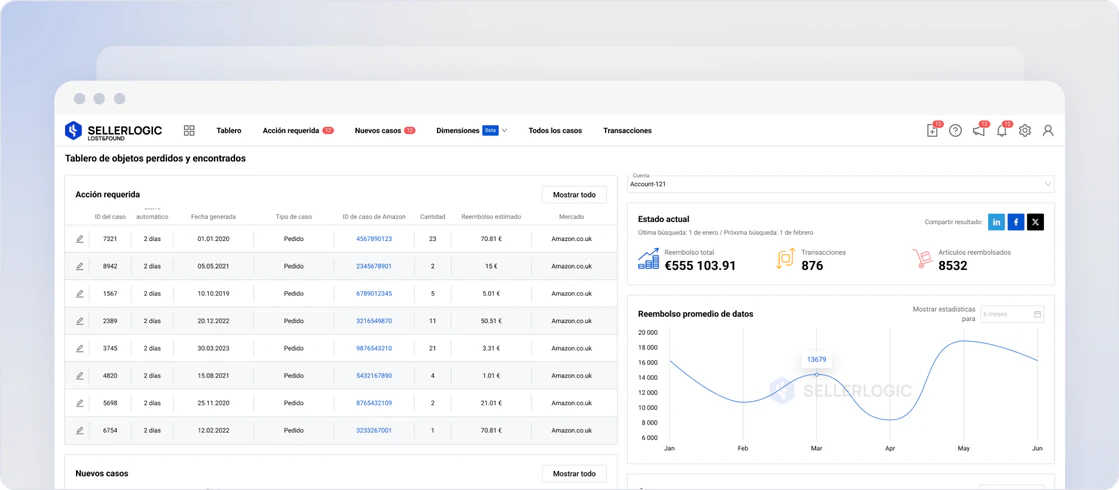Image resolution: width=1119 pixels, height=490 pixels.
Task: Click the Transacciones arrows icon
Action: tap(785, 259)
